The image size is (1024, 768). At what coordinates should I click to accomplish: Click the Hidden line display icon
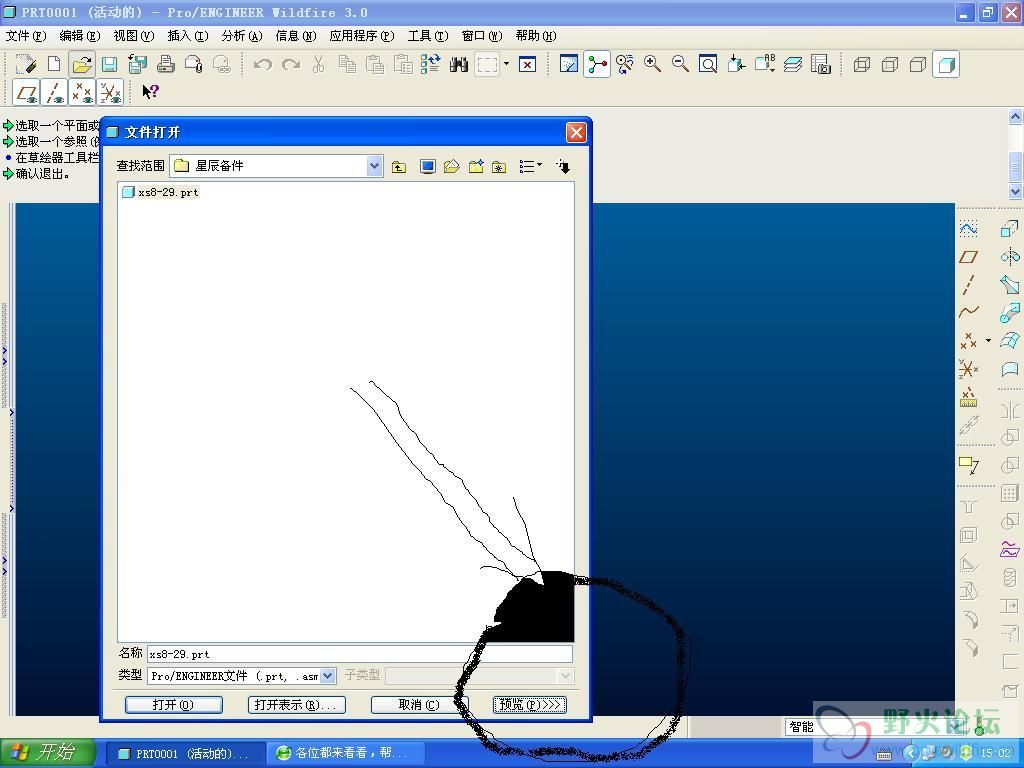point(890,64)
